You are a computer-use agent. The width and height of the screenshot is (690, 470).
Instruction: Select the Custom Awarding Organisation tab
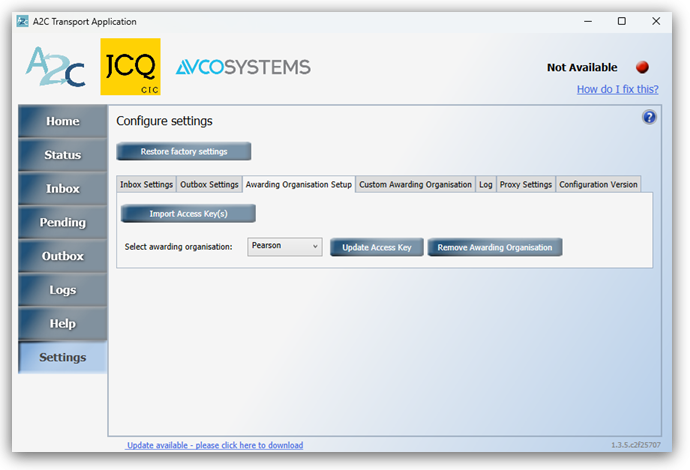(x=415, y=184)
